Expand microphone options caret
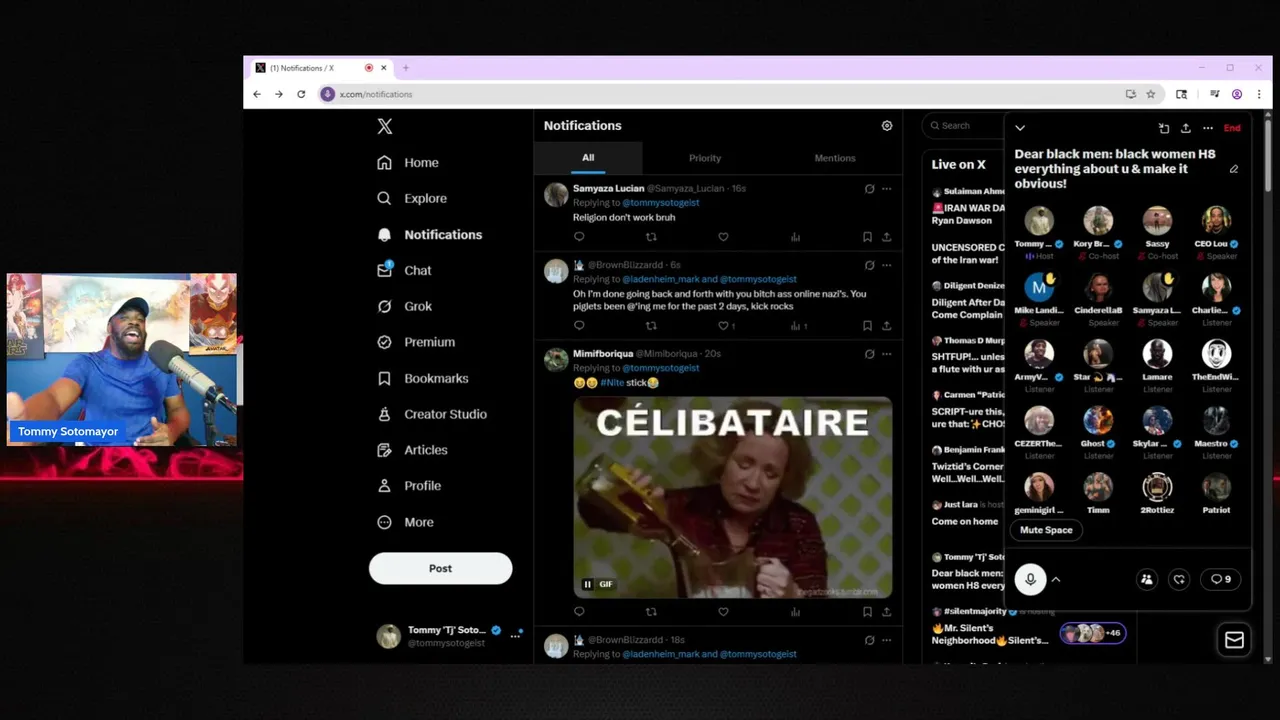1280x720 pixels. coord(1056,579)
